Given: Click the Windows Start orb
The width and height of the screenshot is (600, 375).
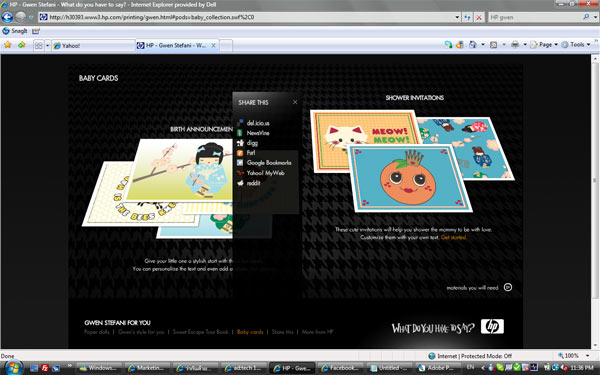Looking at the screenshot, I should pos(13,368).
